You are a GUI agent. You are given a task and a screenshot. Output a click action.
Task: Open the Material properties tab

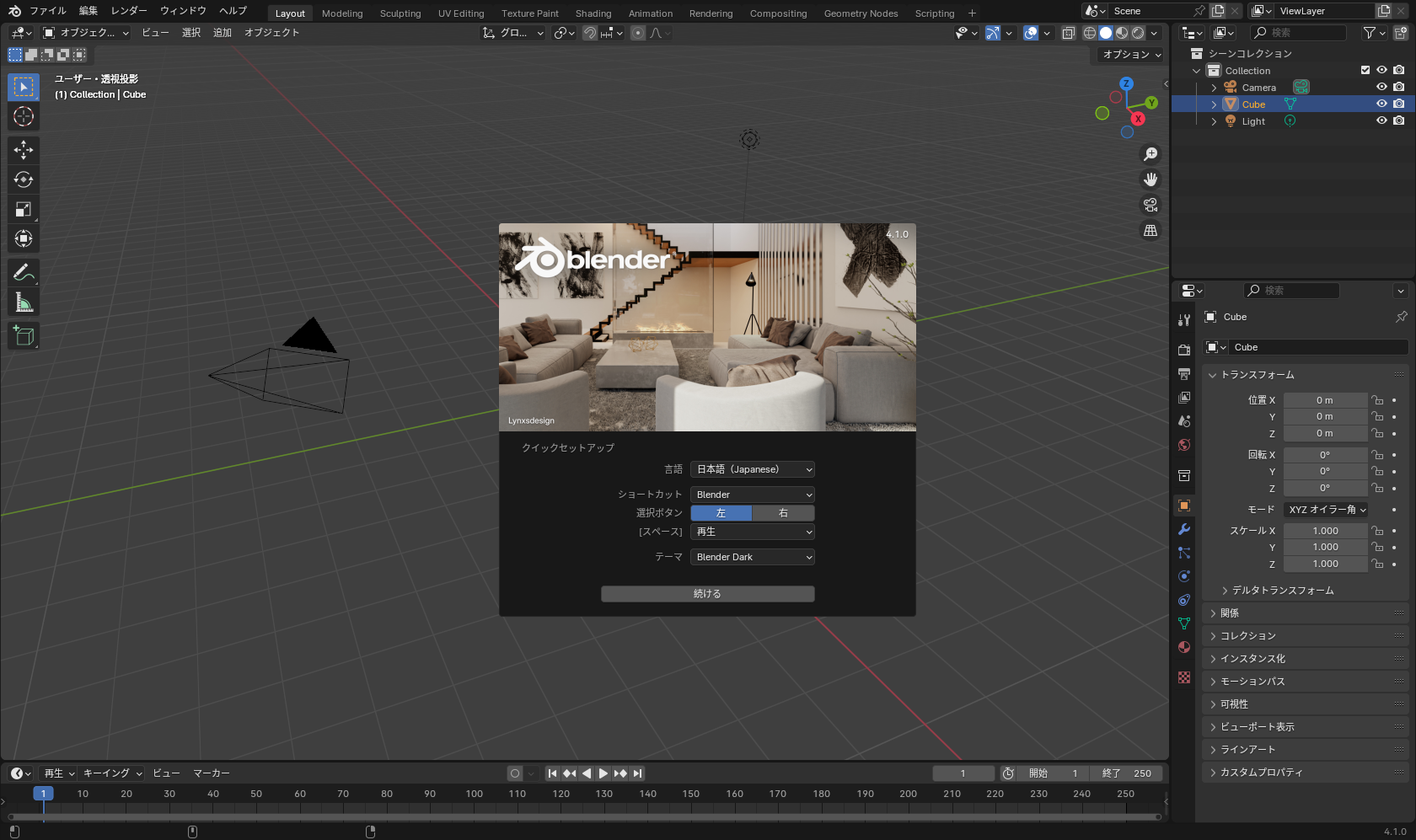1183,647
